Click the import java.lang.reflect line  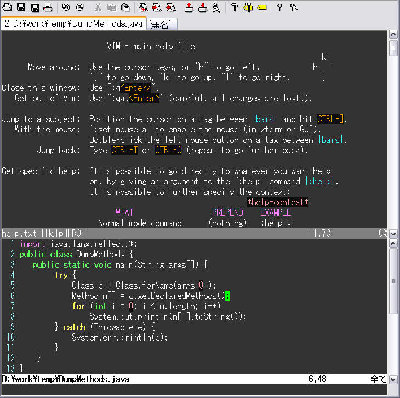coord(78,244)
